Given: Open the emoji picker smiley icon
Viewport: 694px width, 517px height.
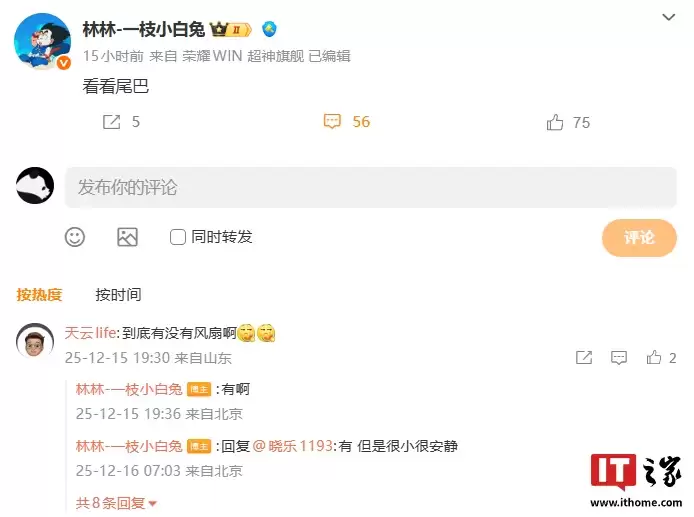Looking at the screenshot, I should coord(75,237).
